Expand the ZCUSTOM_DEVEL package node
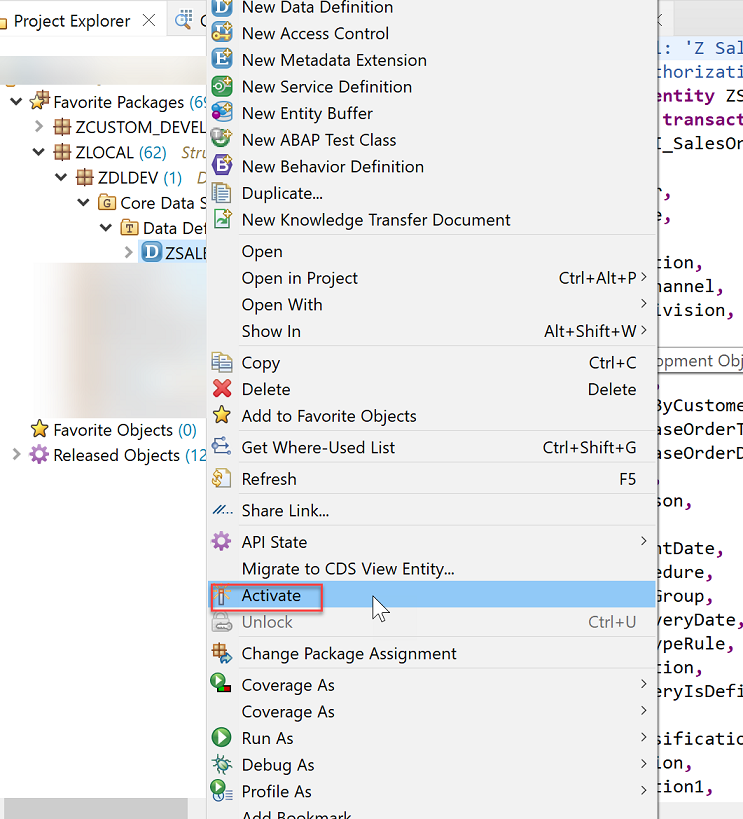The height and width of the screenshot is (819, 743). [39, 126]
